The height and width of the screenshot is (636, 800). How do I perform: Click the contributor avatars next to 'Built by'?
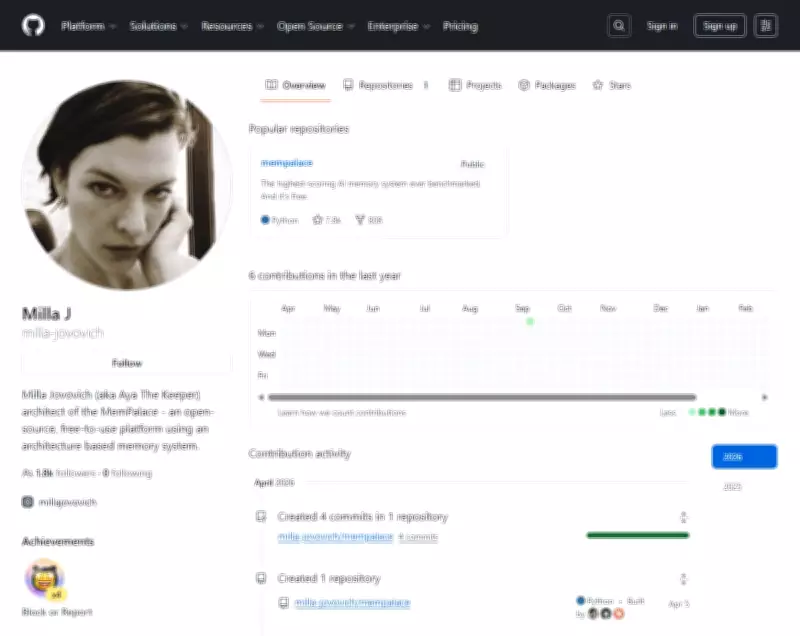coord(606,614)
